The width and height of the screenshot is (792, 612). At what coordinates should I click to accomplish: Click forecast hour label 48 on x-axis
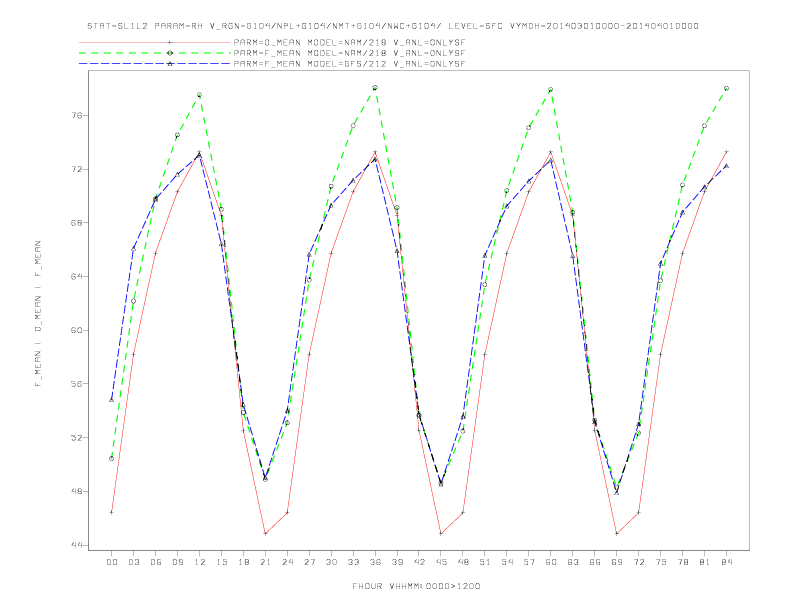pos(463,562)
